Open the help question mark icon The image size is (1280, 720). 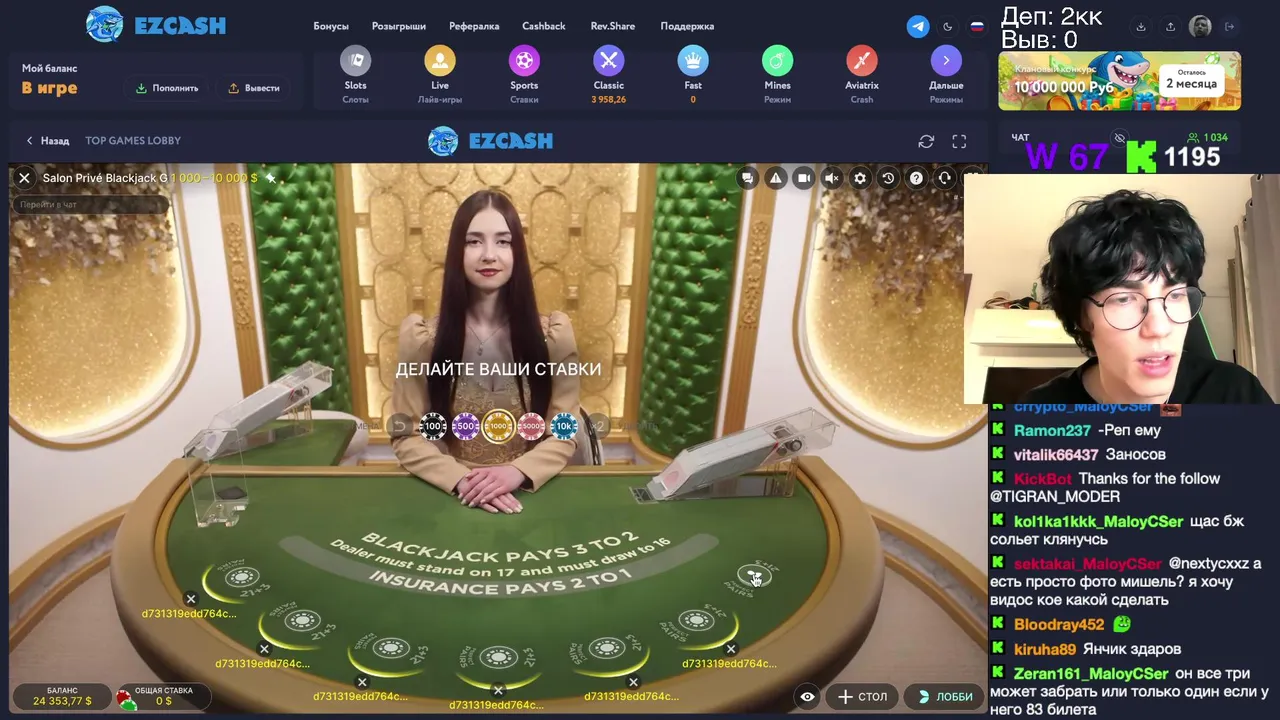tap(916, 178)
